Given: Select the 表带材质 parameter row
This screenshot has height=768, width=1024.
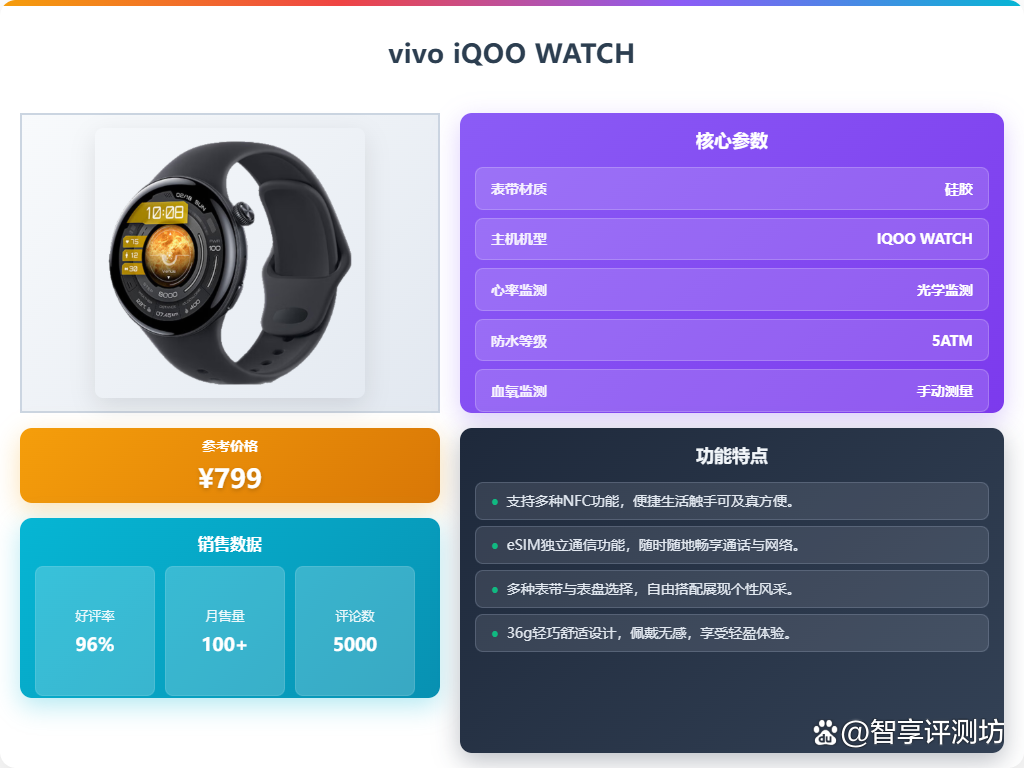Looking at the screenshot, I should pyautogui.click(x=731, y=189).
